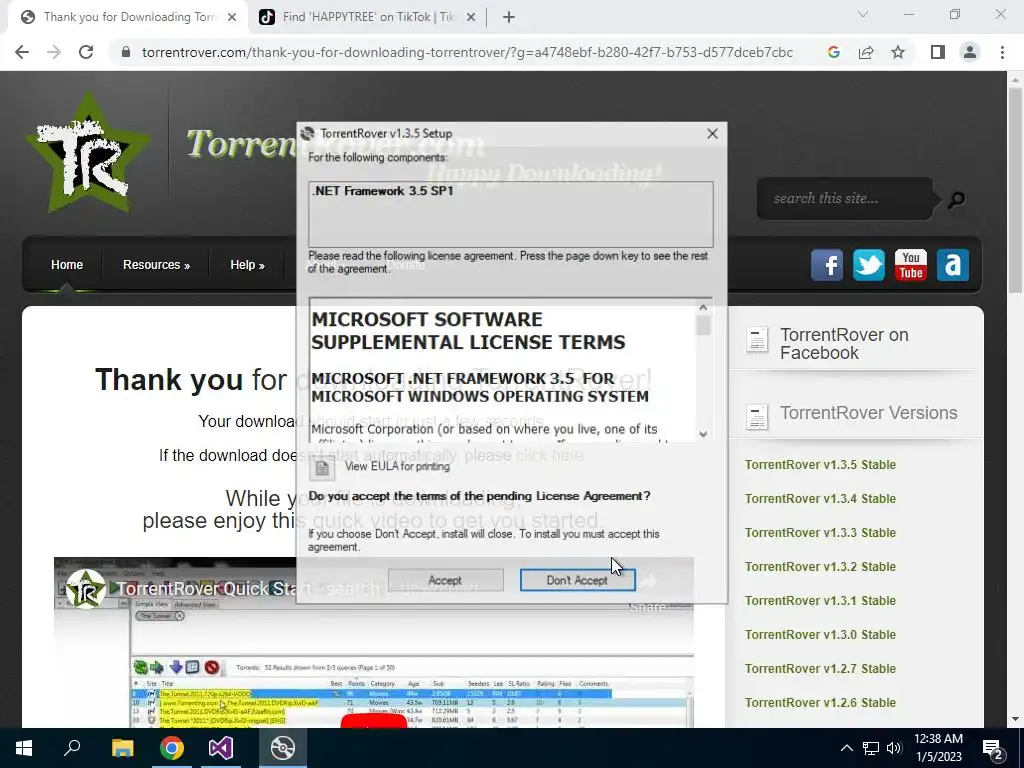Click the Chrome taskbar icon
Screen dimensions: 1024x768
[x=172, y=748]
